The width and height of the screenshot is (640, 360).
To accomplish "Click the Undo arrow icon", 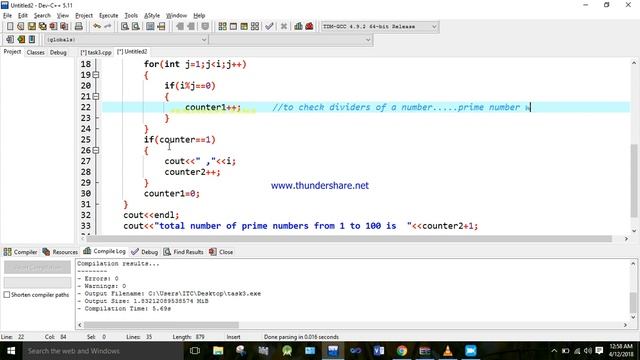I will click(x=97, y=27).
